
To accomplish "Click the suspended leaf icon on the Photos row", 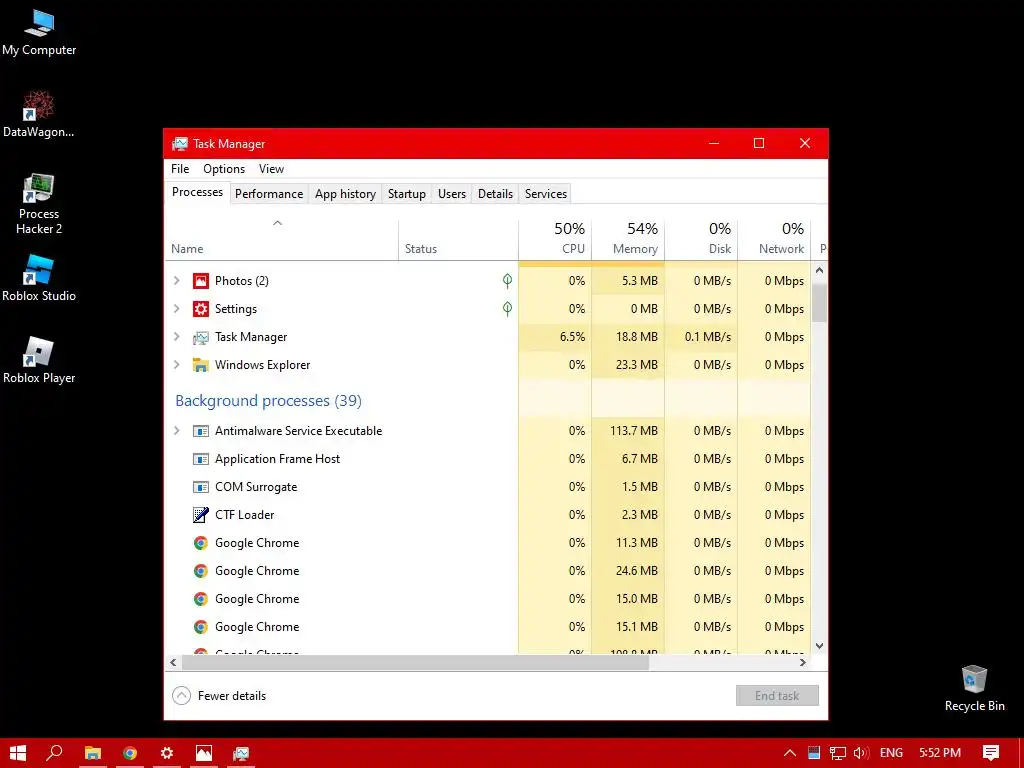I will (507, 281).
